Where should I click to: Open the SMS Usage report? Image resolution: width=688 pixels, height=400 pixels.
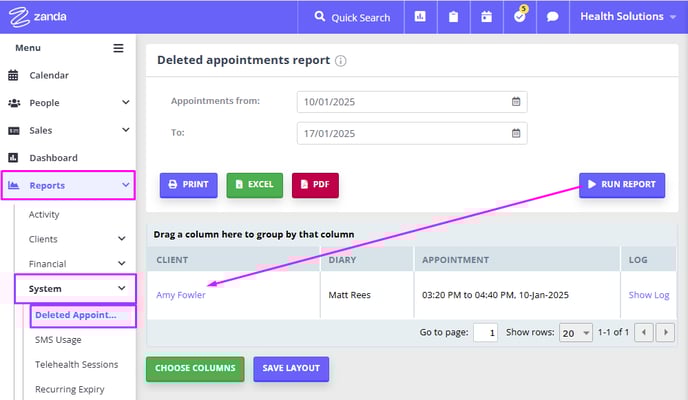click(x=58, y=340)
